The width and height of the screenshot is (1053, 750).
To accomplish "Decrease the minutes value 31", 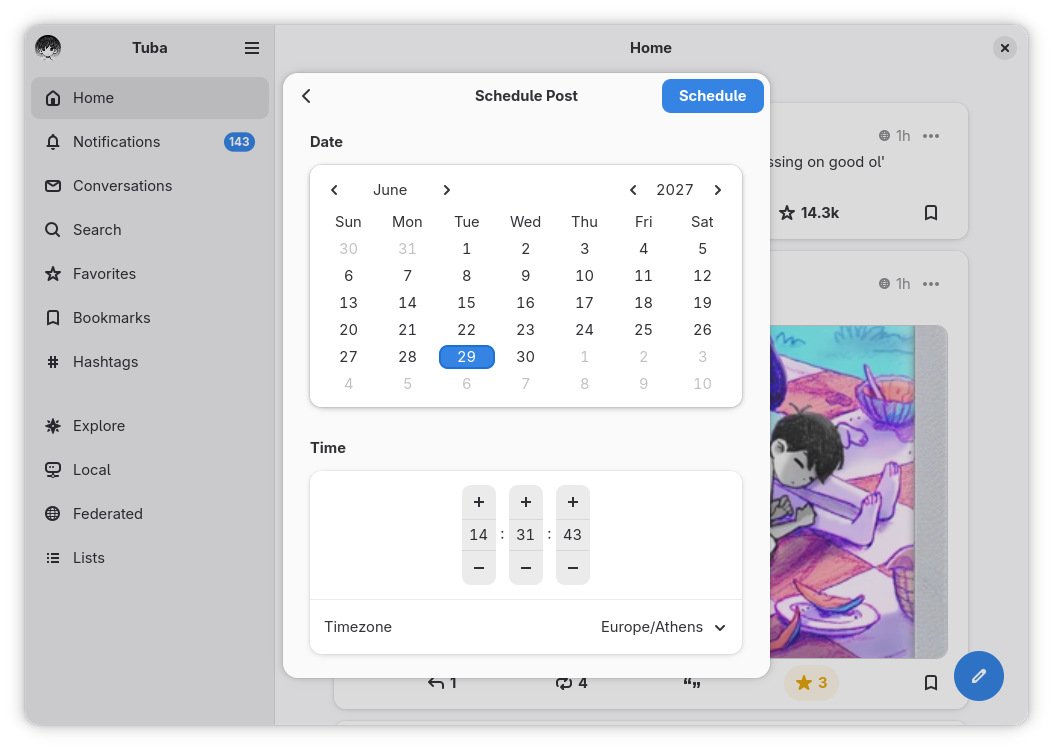I will coord(526,568).
